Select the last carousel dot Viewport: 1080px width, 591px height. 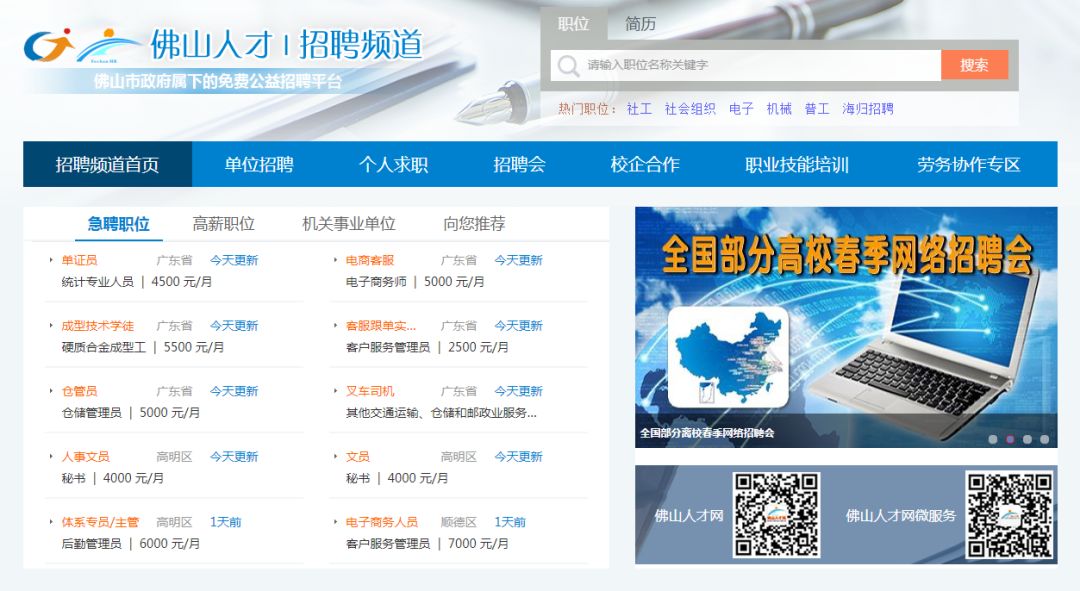[x=1043, y=438]
